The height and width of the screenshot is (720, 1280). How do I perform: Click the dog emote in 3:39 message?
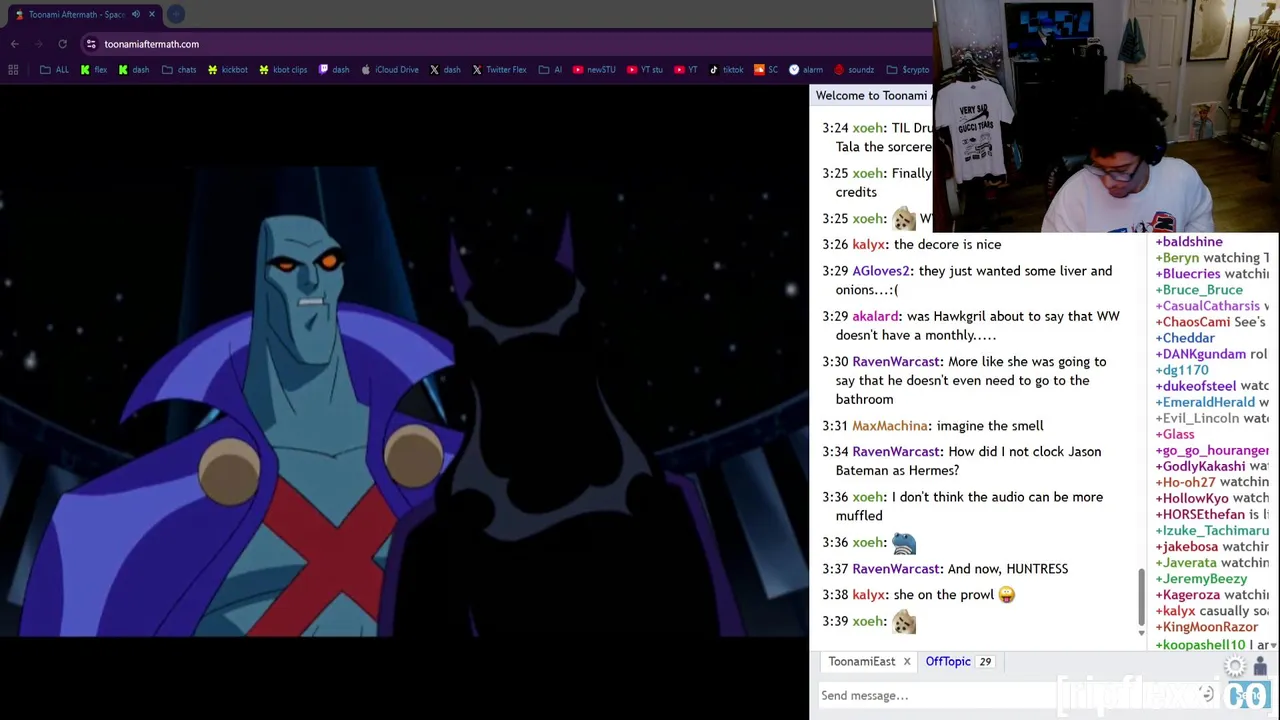904,622
